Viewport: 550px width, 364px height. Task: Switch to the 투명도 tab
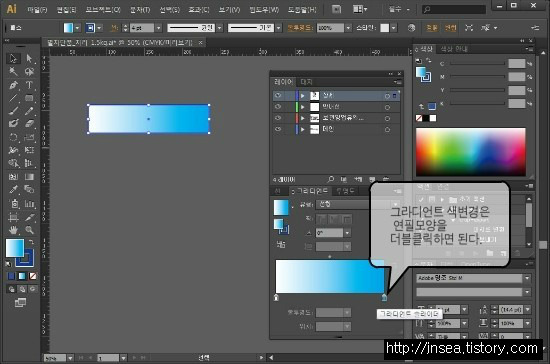click(346, 191)
